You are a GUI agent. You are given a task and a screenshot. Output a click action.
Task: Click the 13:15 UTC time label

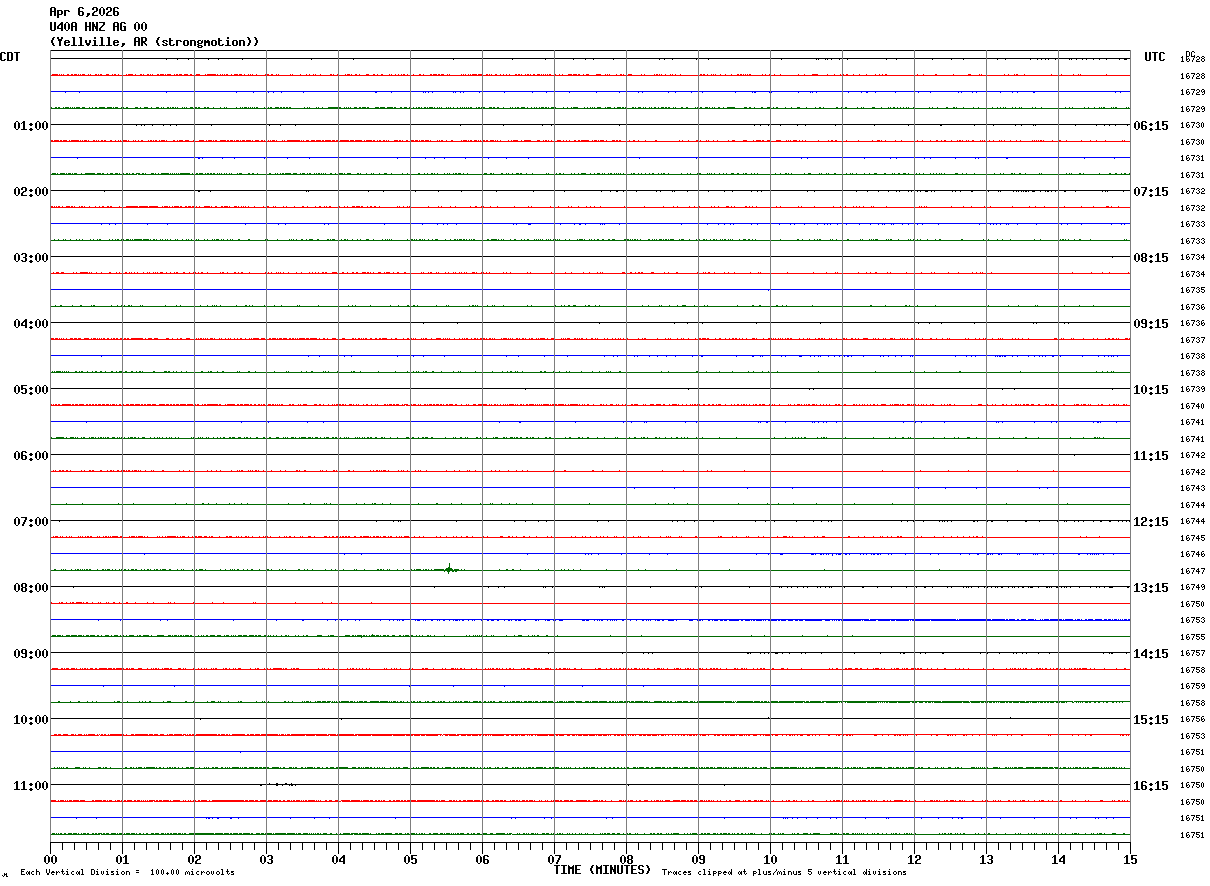1150,588
